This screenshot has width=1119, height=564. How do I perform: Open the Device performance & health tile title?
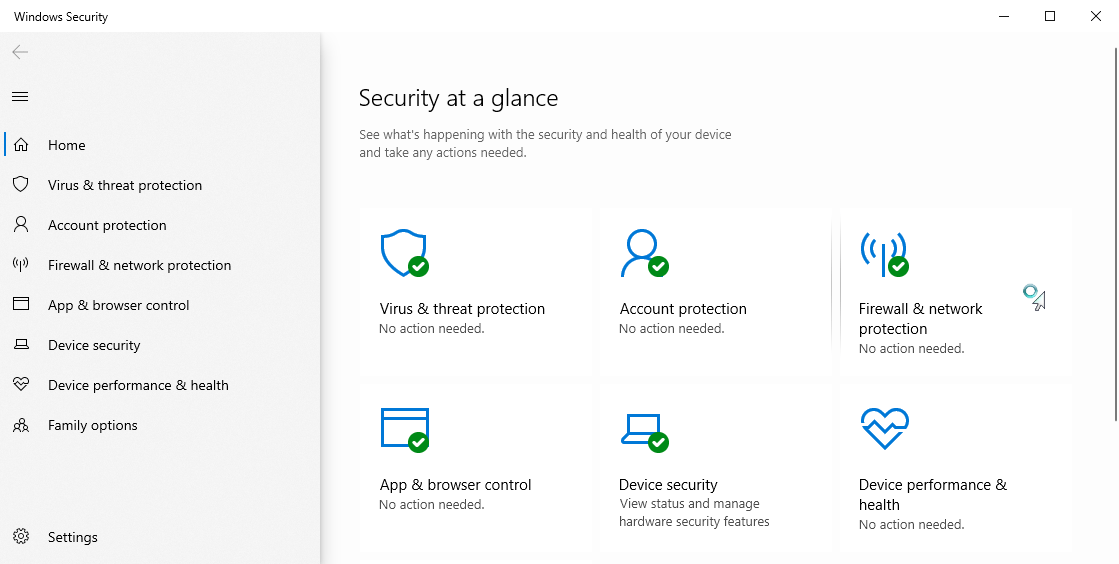(933, 495)
